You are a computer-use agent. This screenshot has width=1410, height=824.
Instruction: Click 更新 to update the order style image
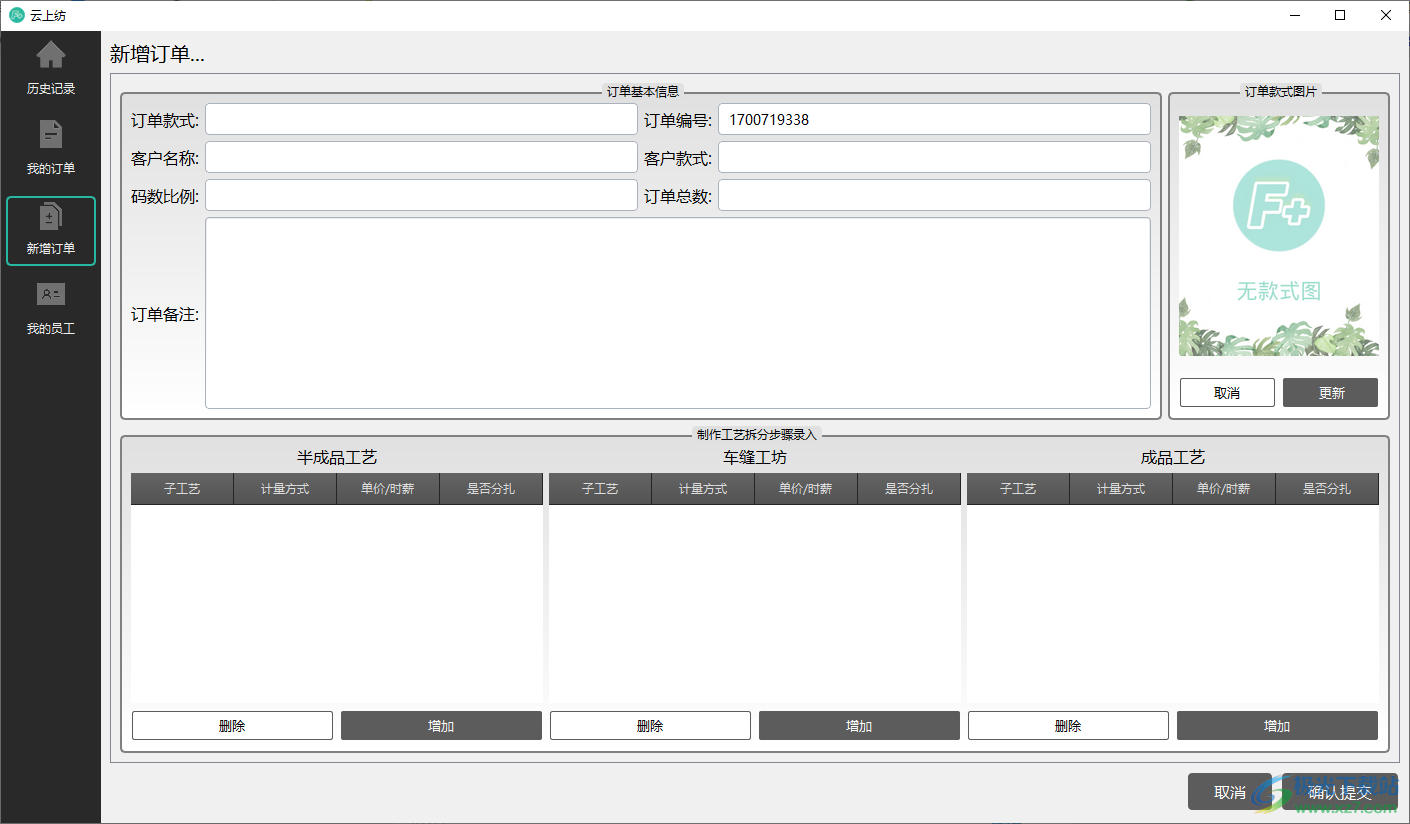tap(1330, 392)
